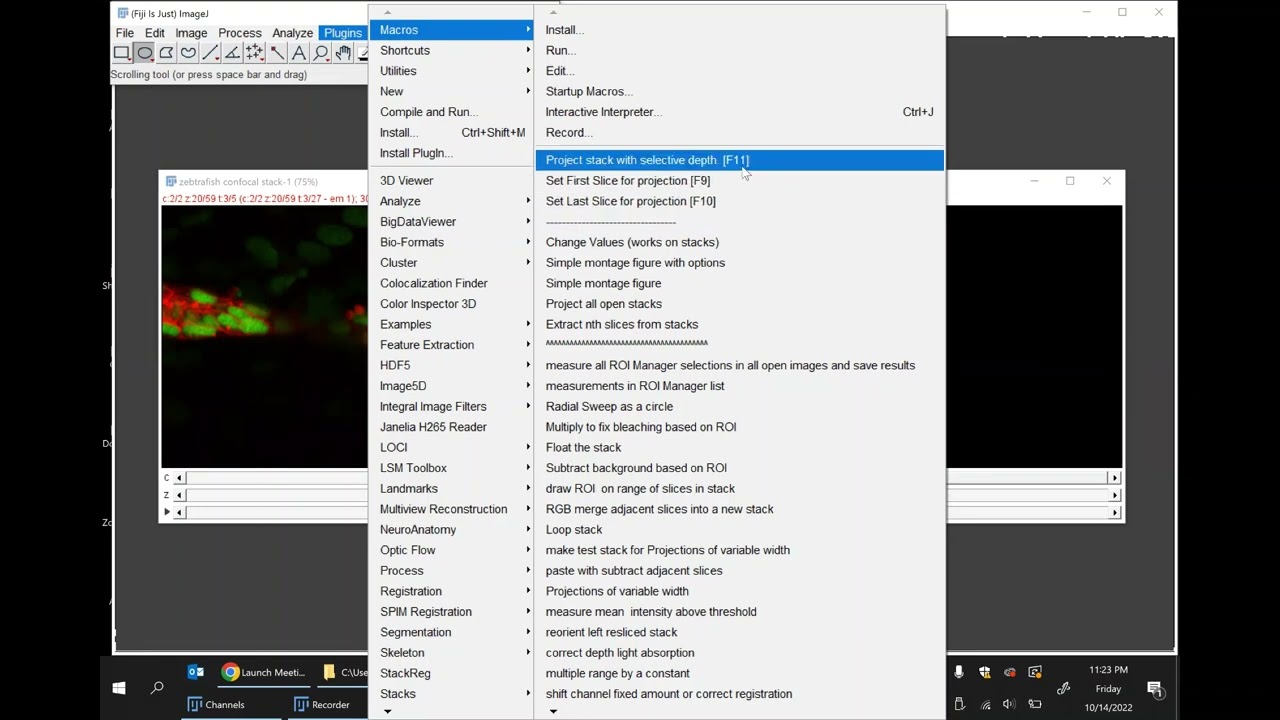The height and width of the screenshot is (720, 1280).
Task: Select the Freehand selection tool
Action: click(x=188, y=53)
